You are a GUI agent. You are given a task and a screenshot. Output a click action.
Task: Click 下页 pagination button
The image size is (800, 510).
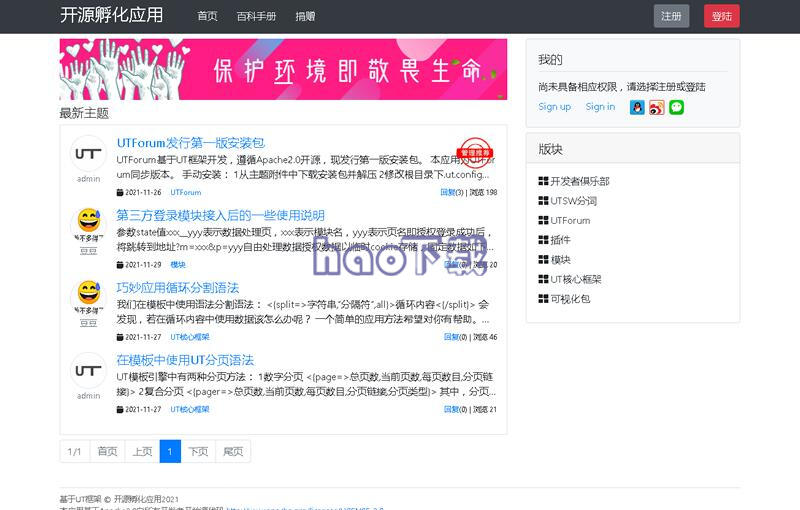pos(198,451)
